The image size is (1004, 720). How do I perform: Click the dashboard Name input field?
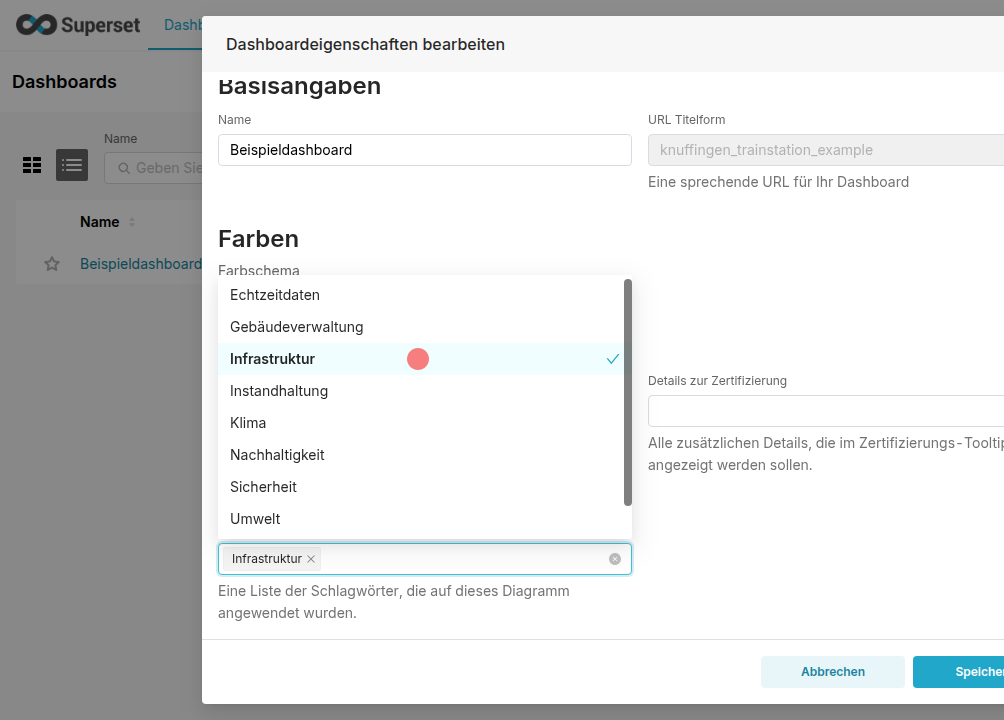(424, 150)
